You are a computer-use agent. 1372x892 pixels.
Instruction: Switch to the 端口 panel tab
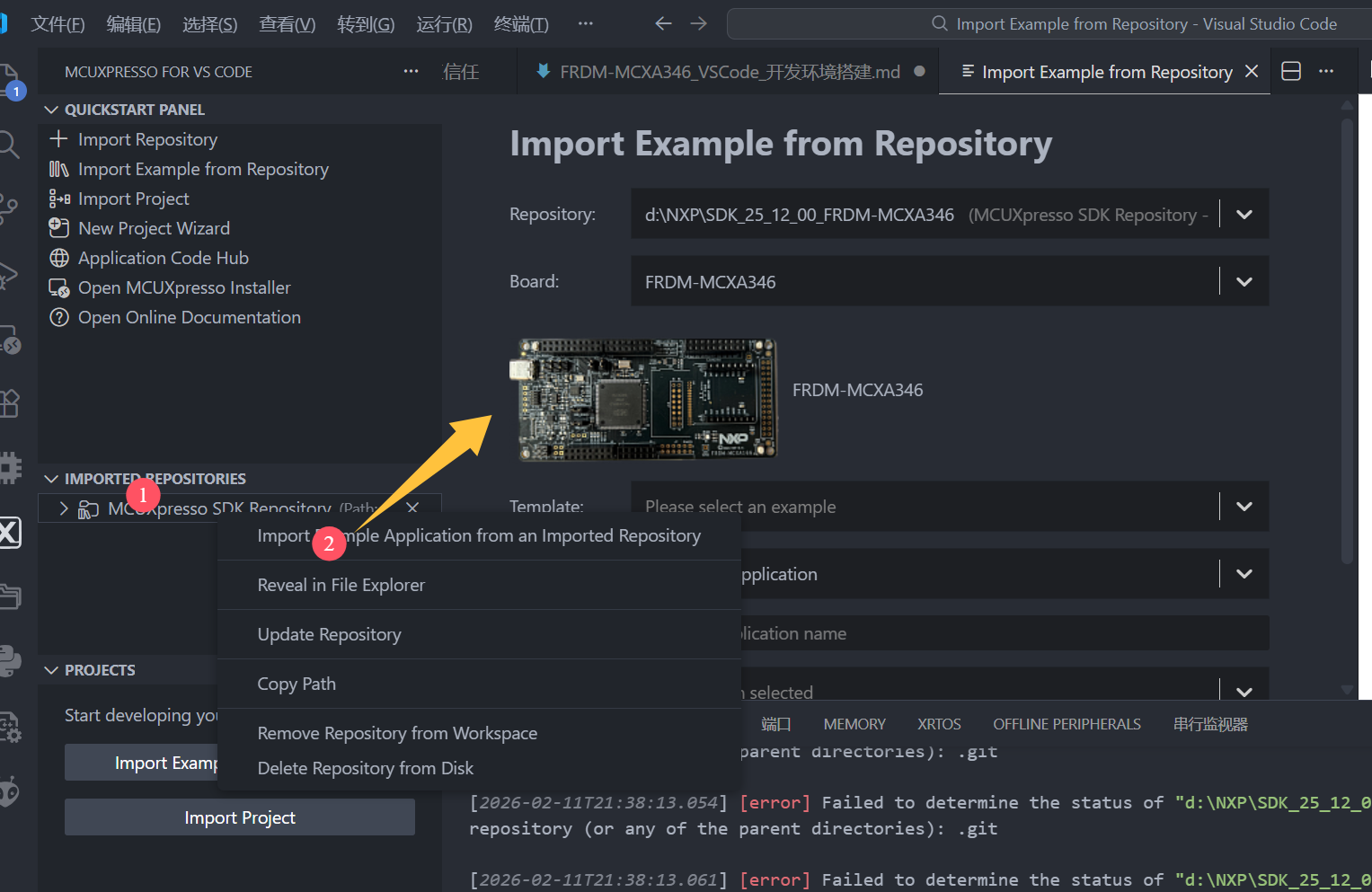point(775,724)
